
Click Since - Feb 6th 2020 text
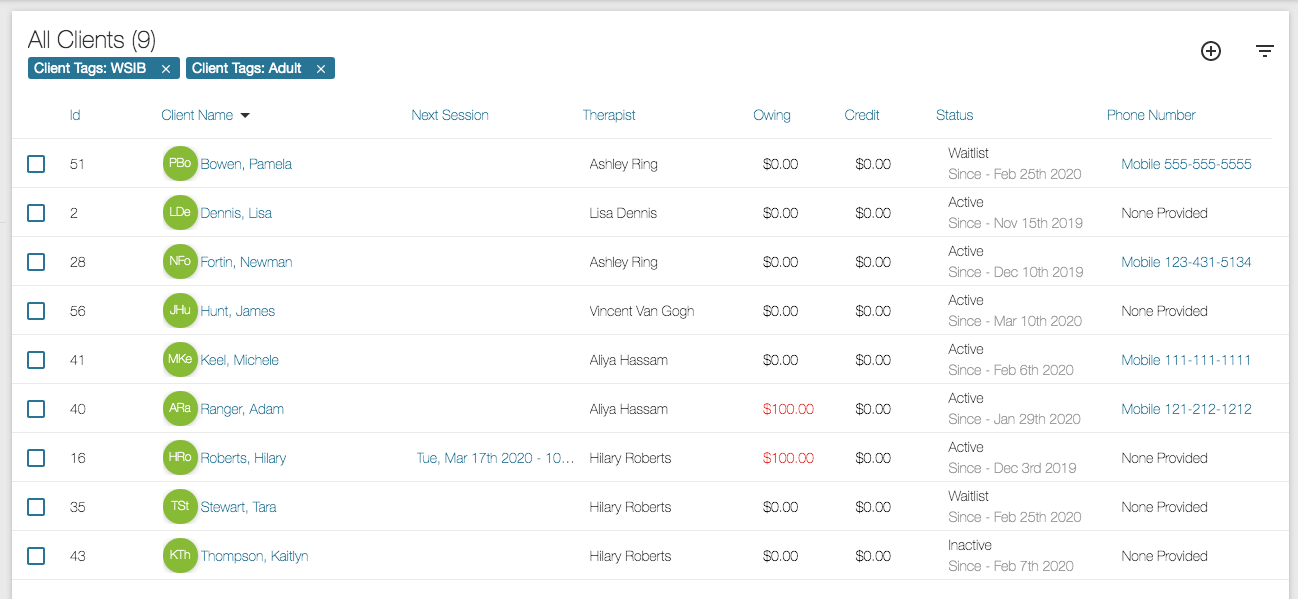coord(1011,370)
